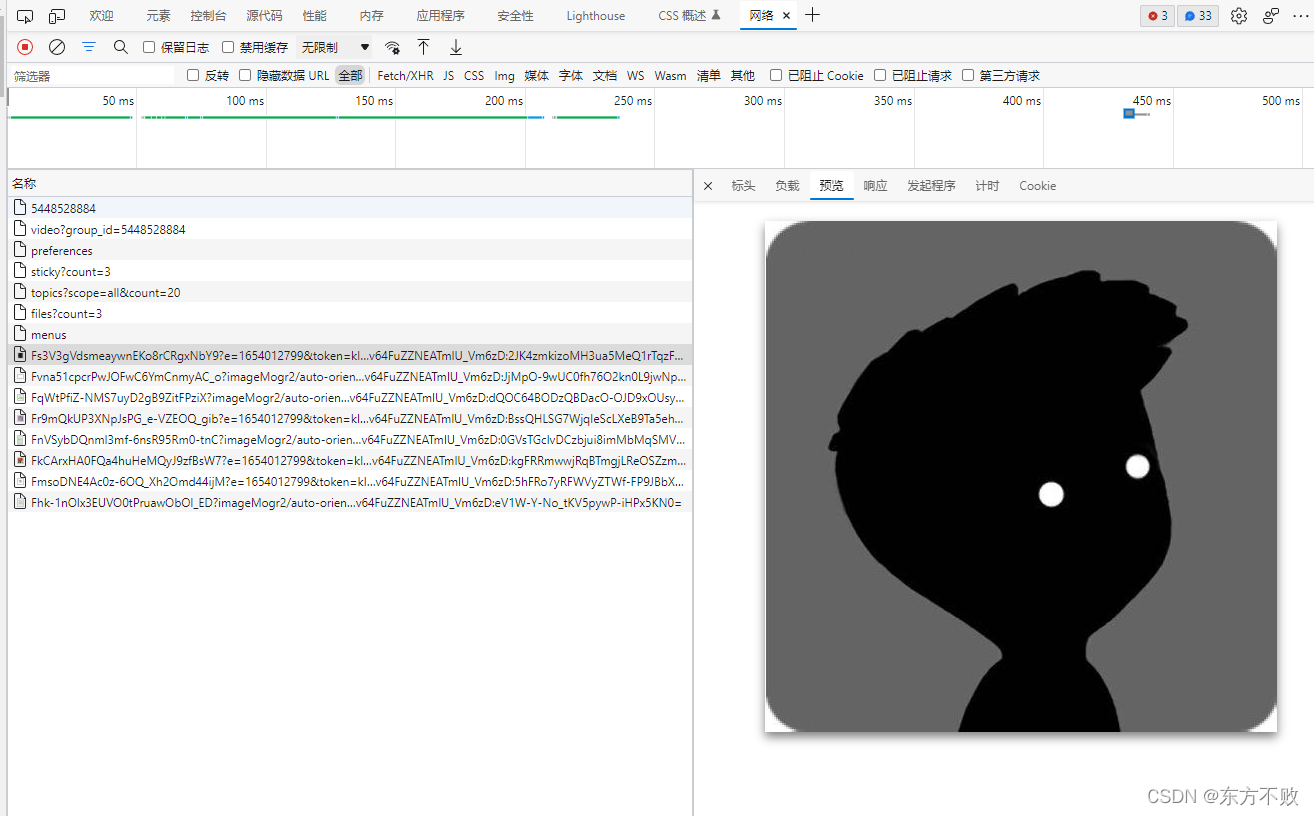
Task: Open the feedback people icon
Action: point(1271,16)
